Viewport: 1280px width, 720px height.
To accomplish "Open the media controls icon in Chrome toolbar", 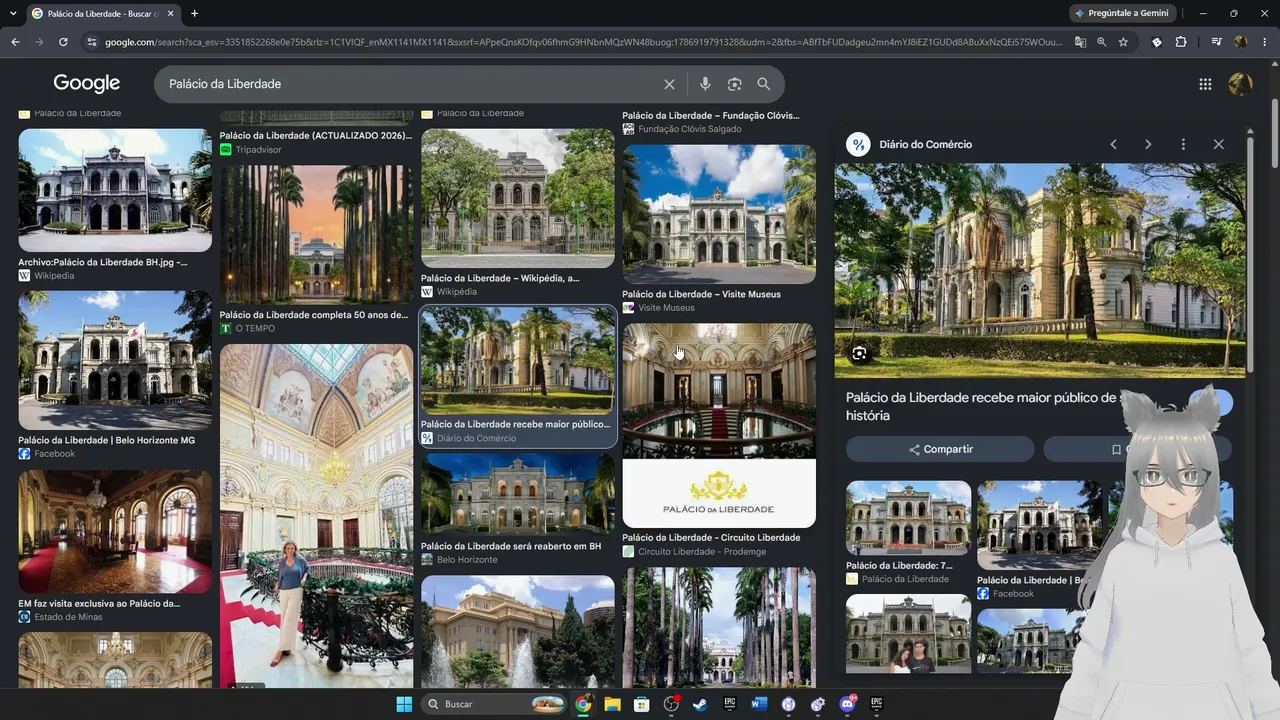I will click(1216, 42).
